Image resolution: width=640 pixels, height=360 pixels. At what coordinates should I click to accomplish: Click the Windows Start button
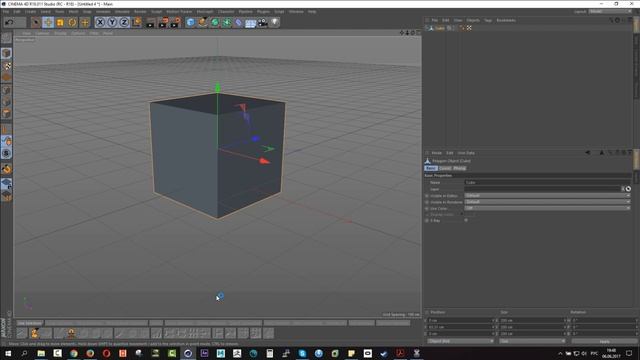coord(8,353)
